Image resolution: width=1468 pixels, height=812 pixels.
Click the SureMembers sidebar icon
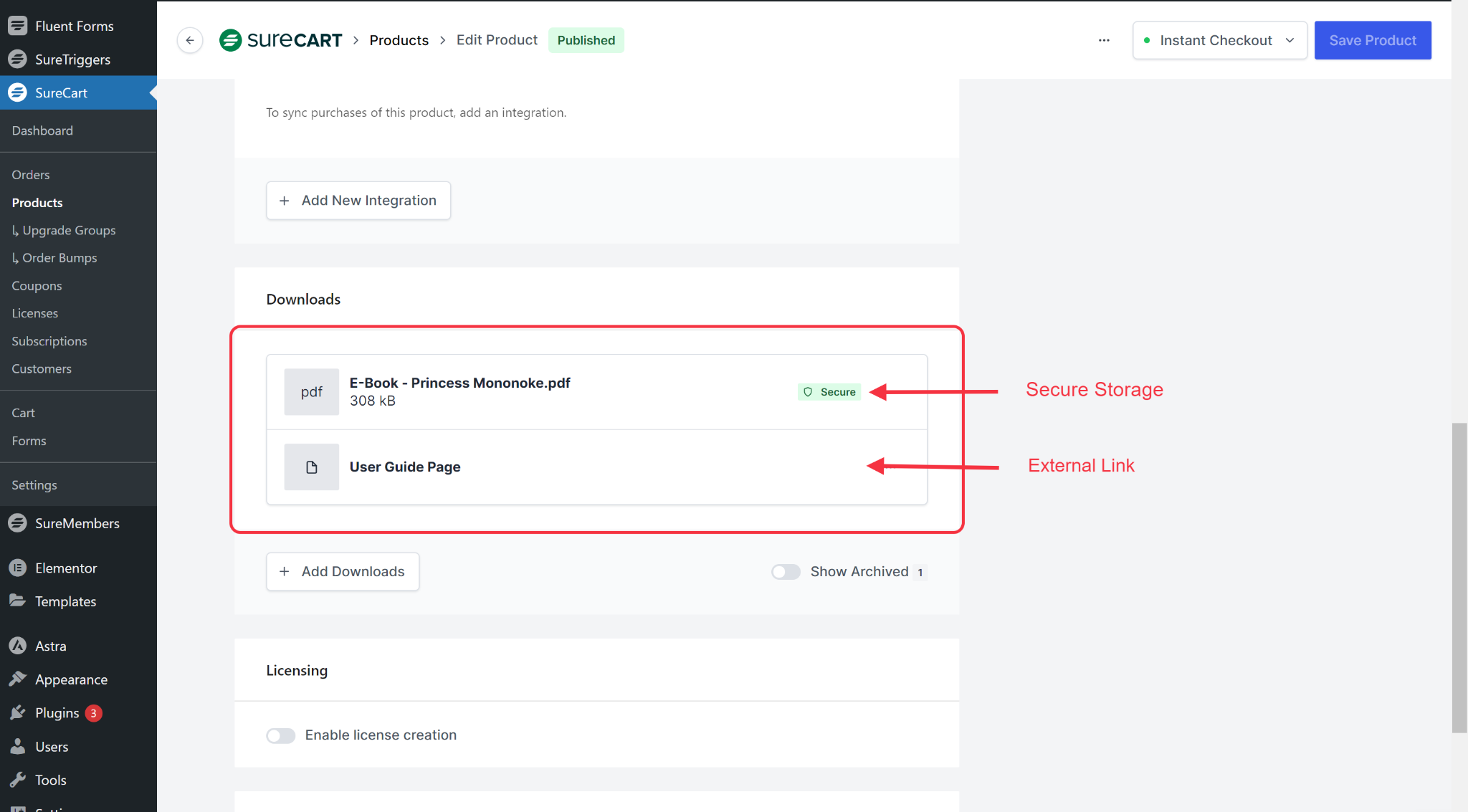[x=18, y=523]
